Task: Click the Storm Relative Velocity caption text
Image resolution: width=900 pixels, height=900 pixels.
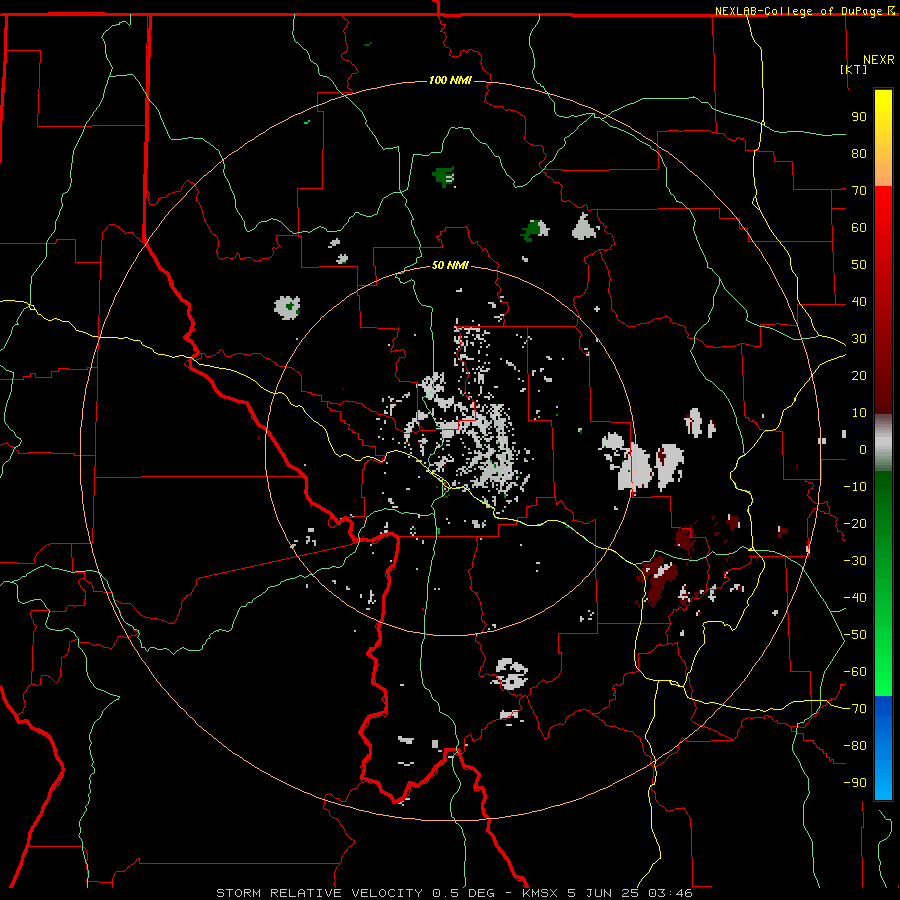Action: tap(454, 893)
